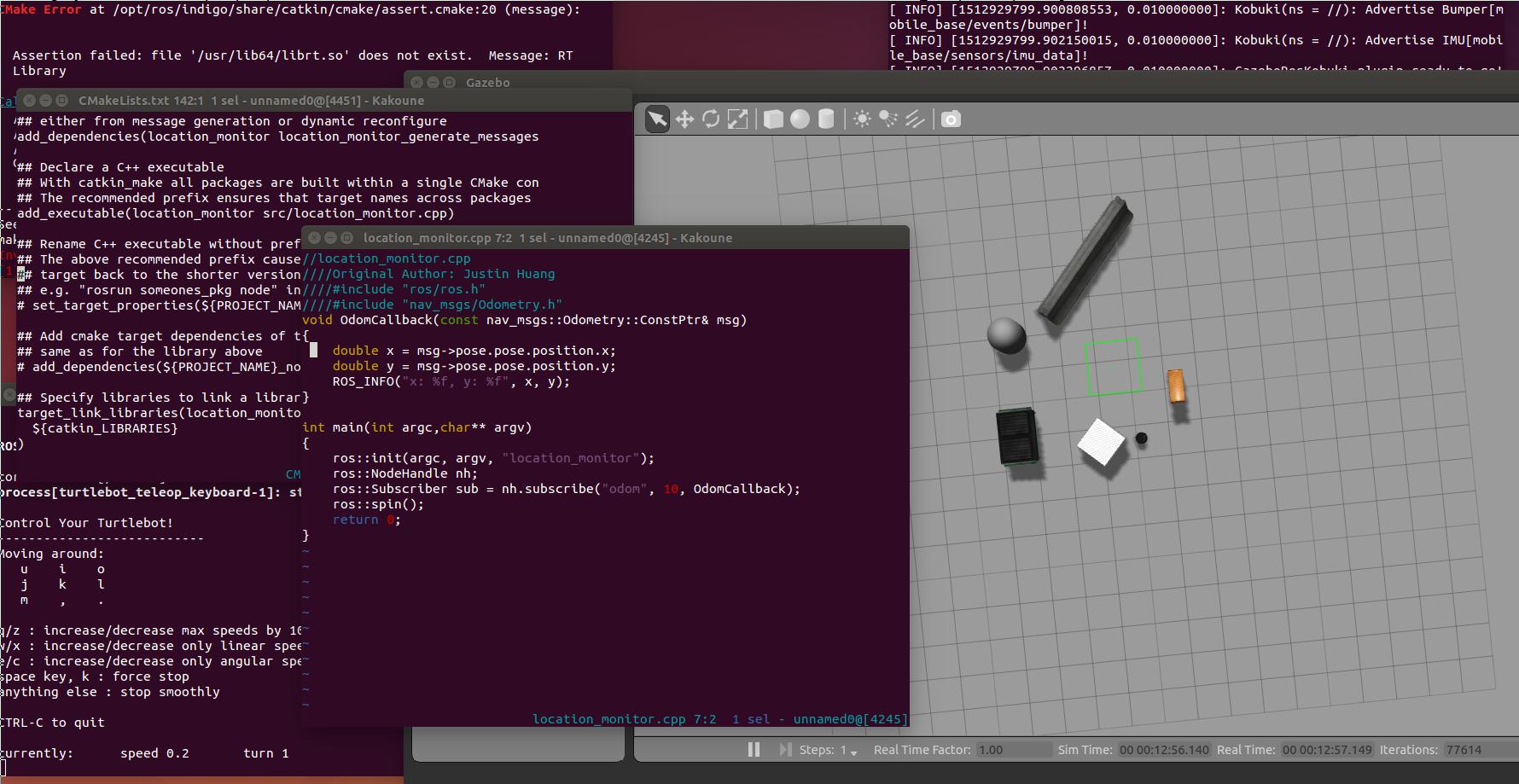Image resolution: width=1519 pixels, height=784 pixels.
Task: Step the simulation forward once
Action: (785, 750)
